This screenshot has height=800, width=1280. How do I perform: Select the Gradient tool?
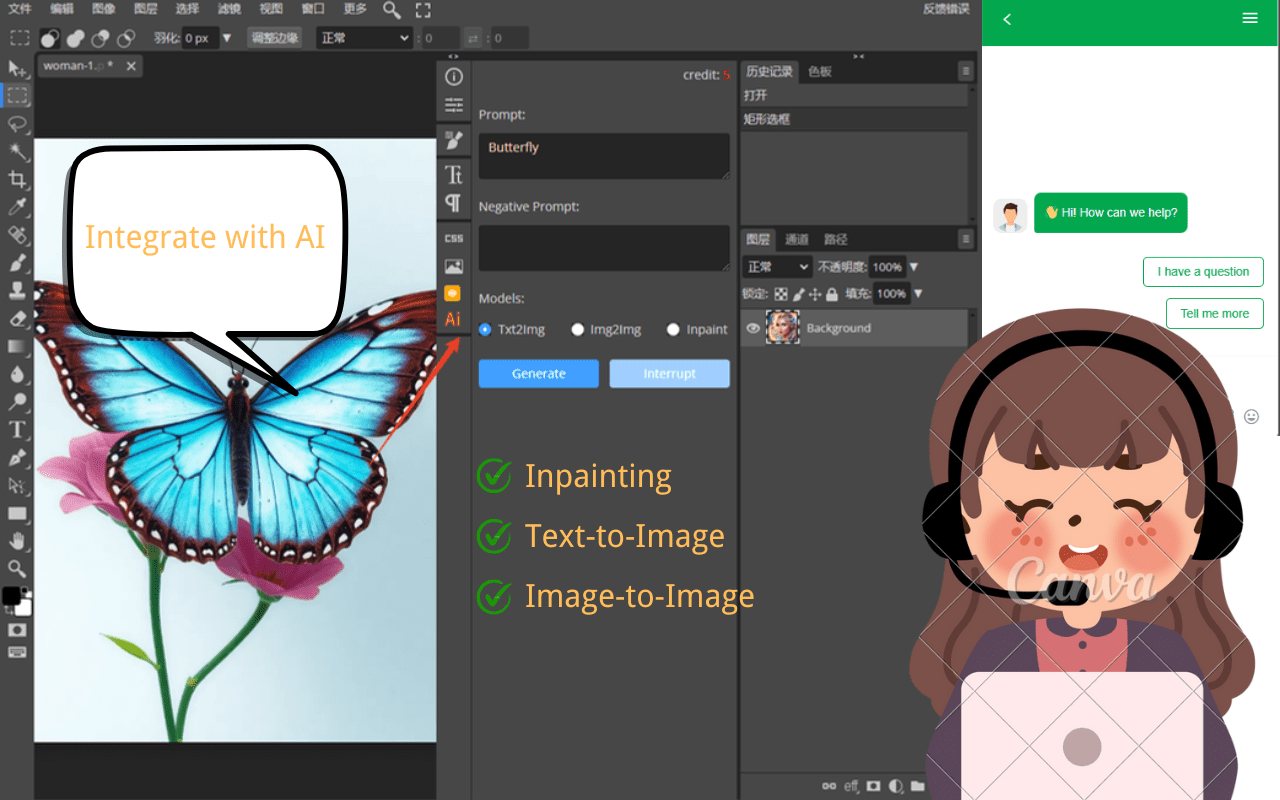tap(17, 347)
